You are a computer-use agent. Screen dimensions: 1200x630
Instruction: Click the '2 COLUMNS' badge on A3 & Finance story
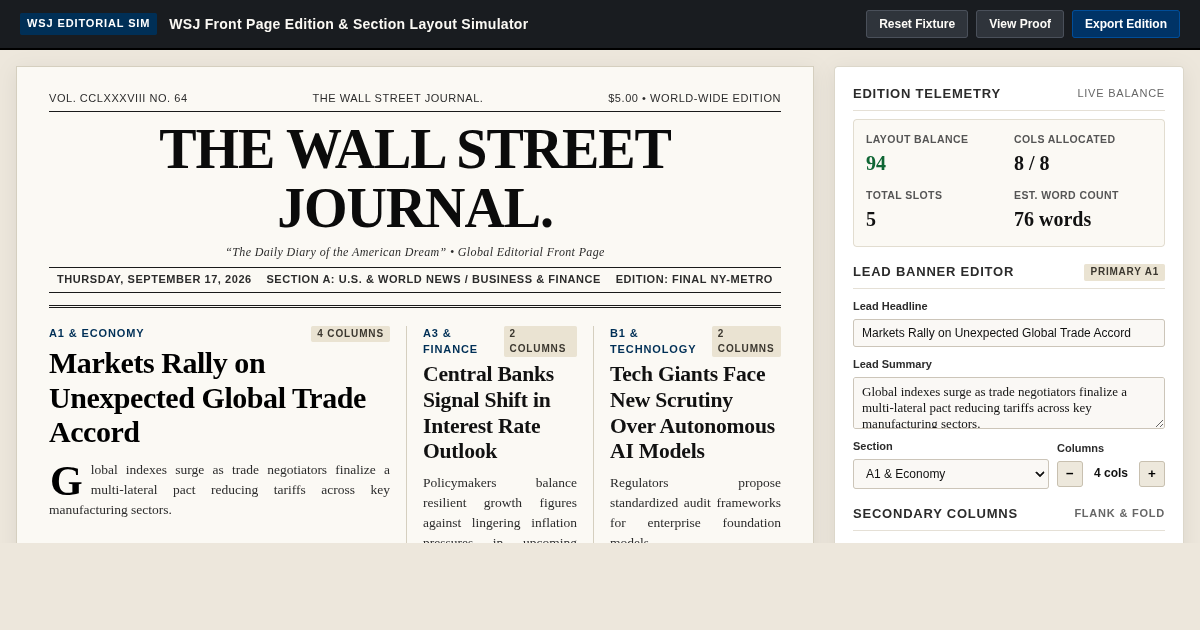(x=540, y=341)
